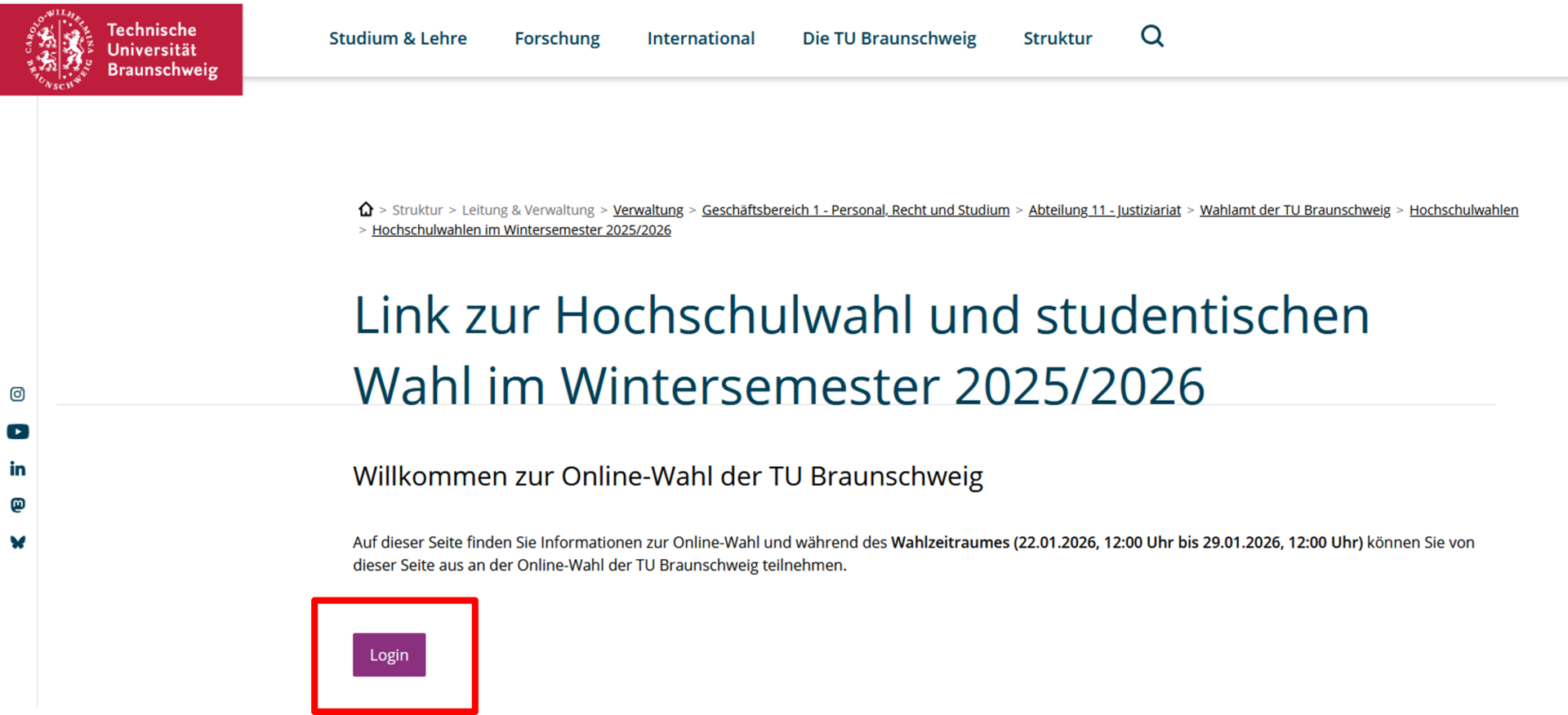
Task: Open Hochschulwahlen im Wintersemester 2025/2026 link
Action: pos(521,230)
